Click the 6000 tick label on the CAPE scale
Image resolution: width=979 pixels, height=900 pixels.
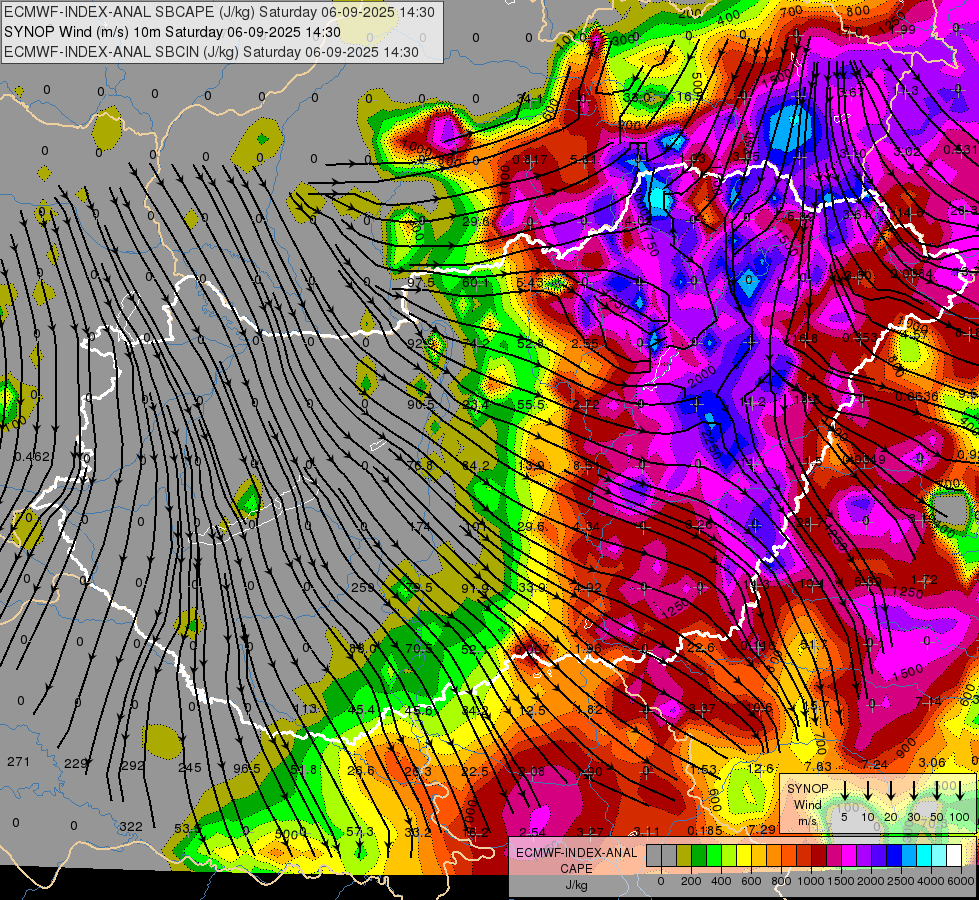click(x=960, y=881)
